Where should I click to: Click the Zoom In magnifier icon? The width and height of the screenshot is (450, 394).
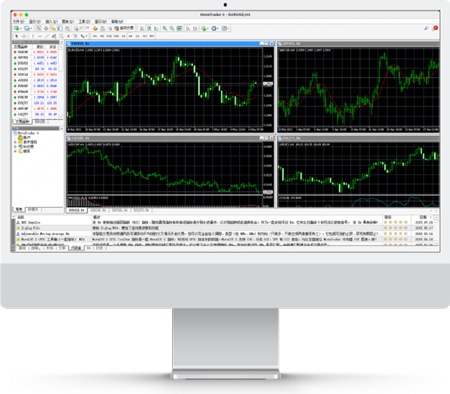(165, 28)
